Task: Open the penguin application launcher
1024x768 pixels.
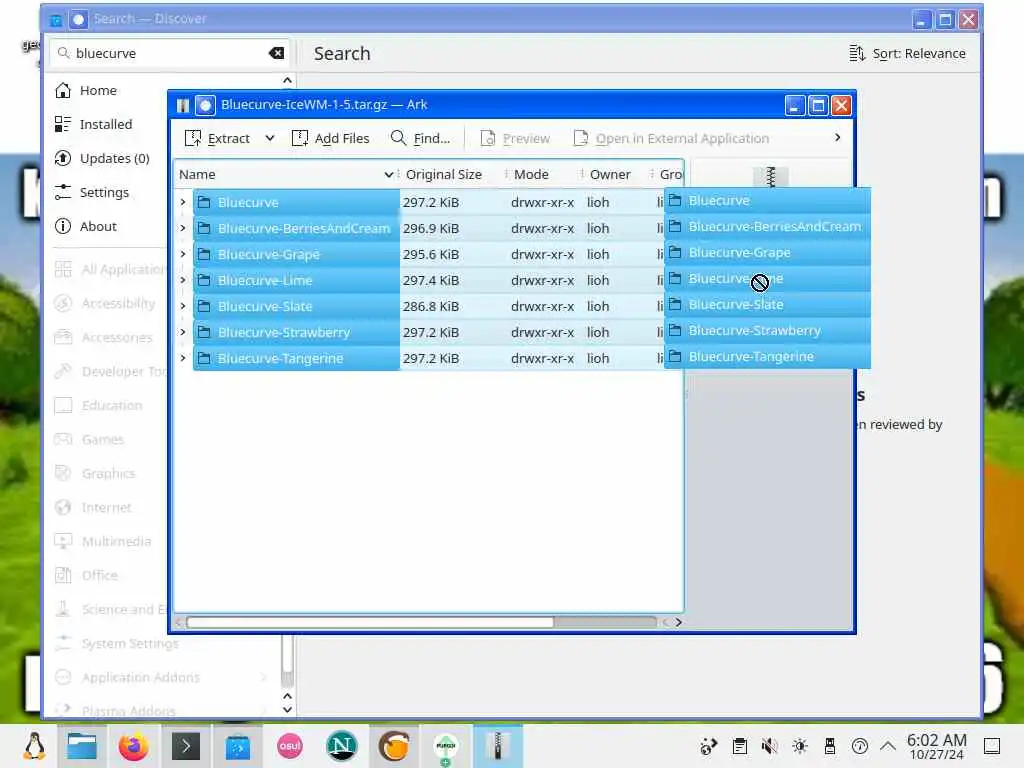Action: tap(34, 746)
